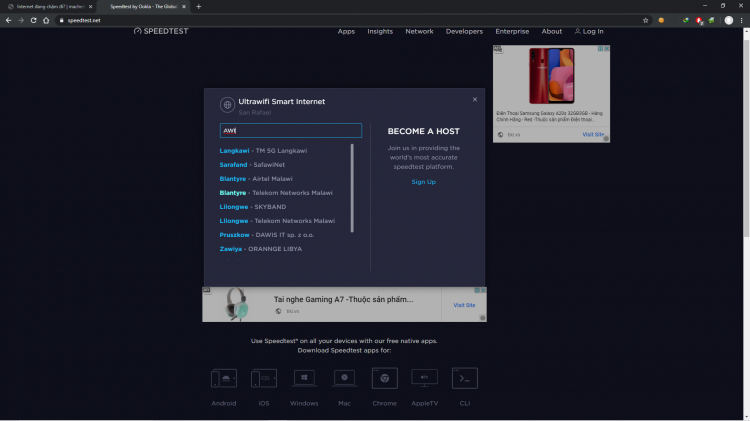The image size is (750, 421).
Task: Open the Apps menu
Action: pos(346,31)
